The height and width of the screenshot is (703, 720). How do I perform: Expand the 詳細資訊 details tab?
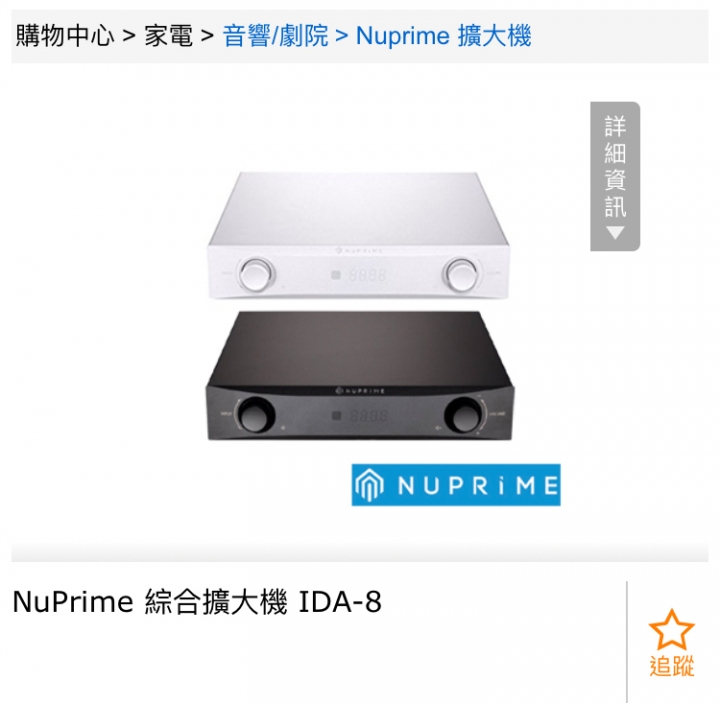(x=615, y=176)
